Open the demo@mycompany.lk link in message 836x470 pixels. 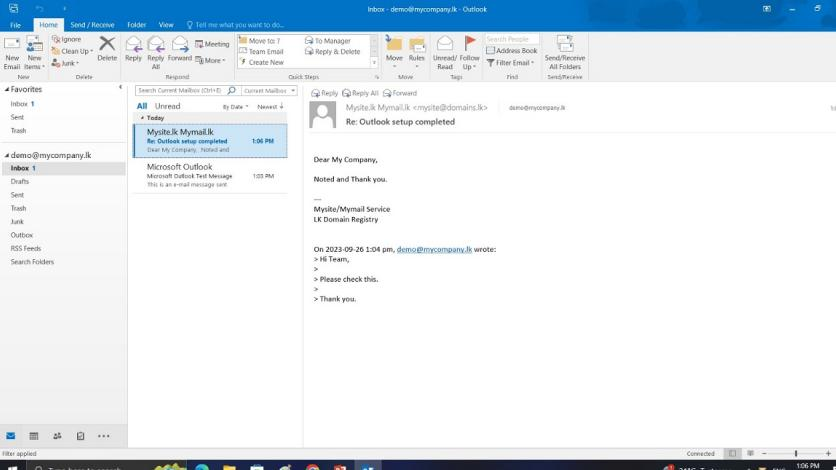coord(434,249)
